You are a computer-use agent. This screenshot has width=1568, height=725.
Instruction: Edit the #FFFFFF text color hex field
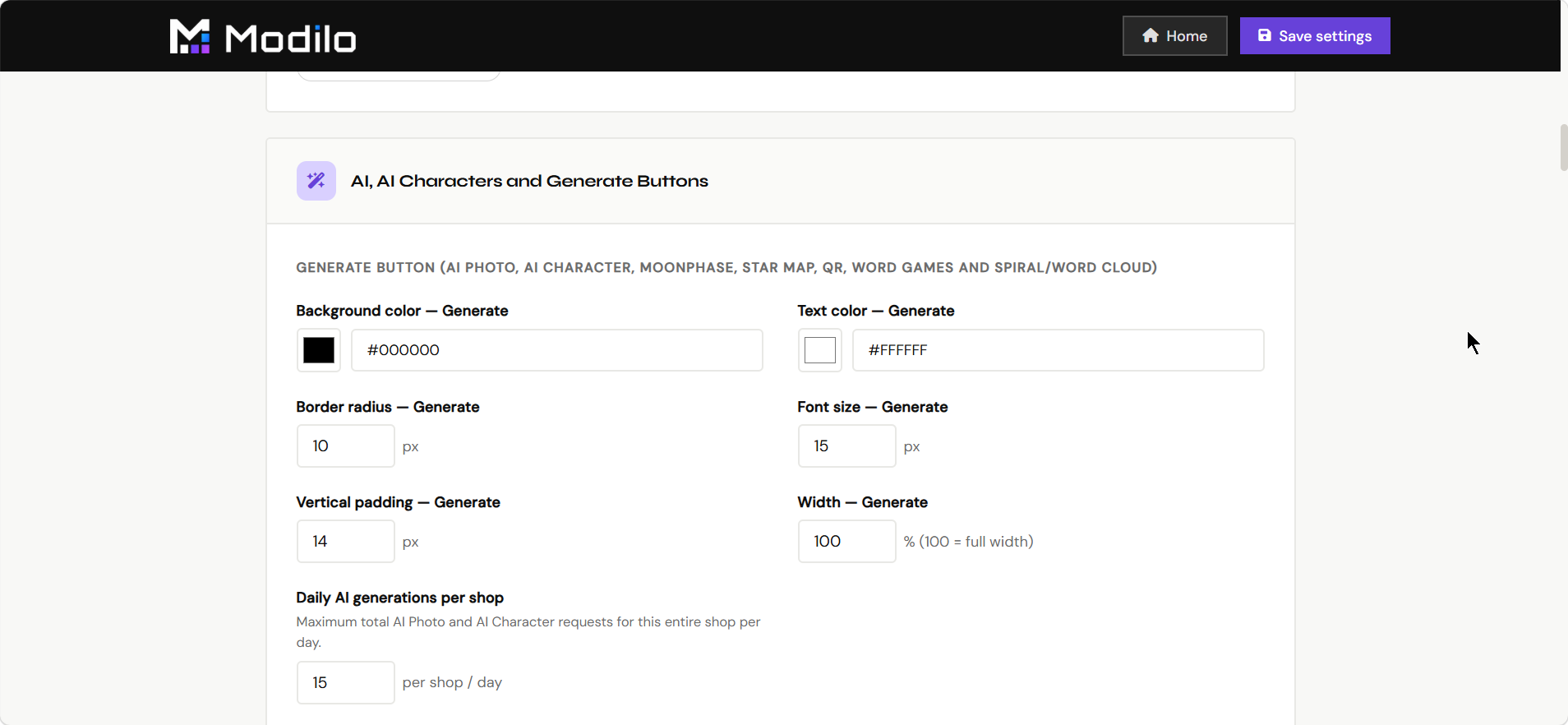pos(1058,350)
